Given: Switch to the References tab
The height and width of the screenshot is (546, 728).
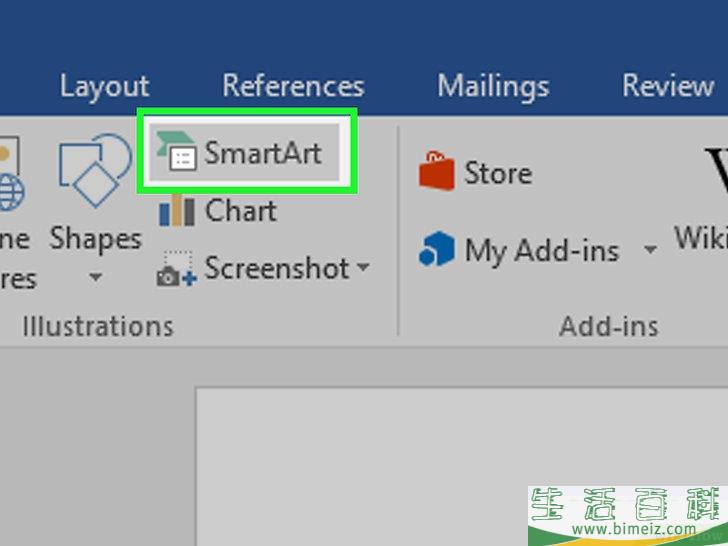Looking at the screenshot, I should pos(293,86).
